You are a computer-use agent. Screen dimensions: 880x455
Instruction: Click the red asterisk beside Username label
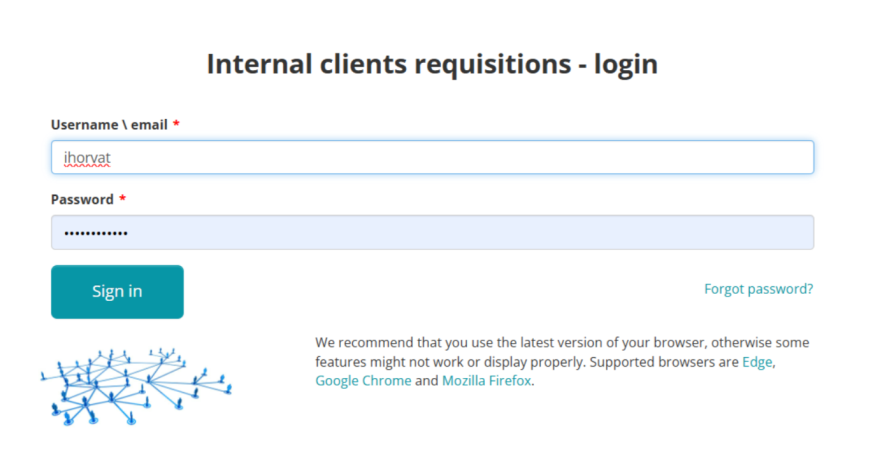[x=176, y=125]
